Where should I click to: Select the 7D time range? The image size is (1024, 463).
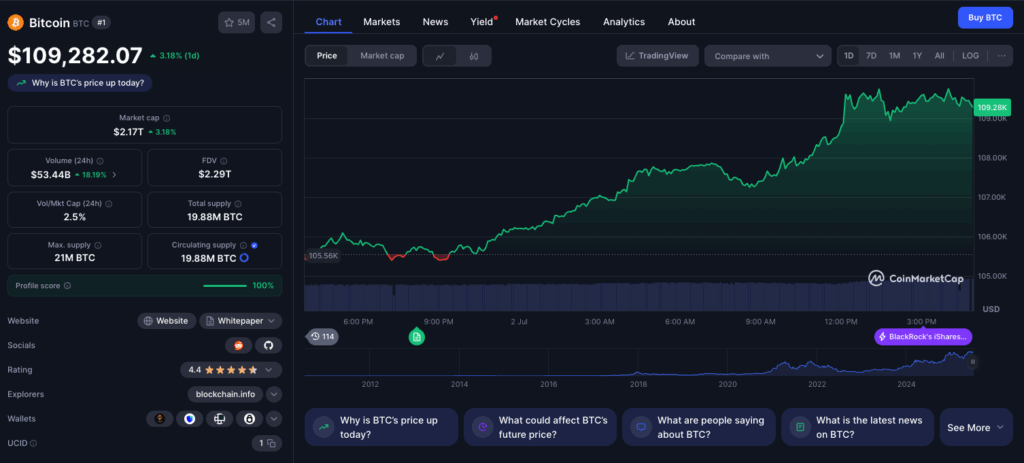(871, 56)
